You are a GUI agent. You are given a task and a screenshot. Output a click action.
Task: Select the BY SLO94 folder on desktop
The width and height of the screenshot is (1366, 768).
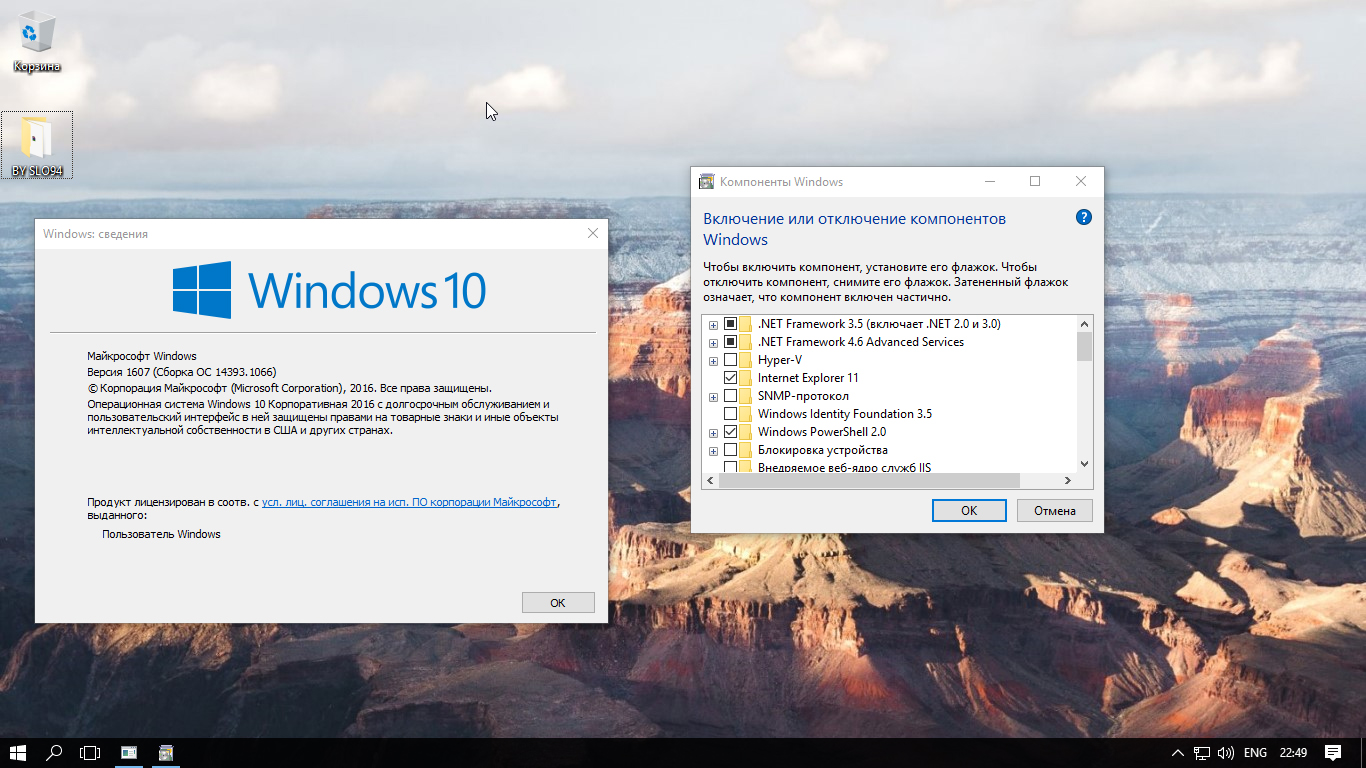tap(37, 146)
